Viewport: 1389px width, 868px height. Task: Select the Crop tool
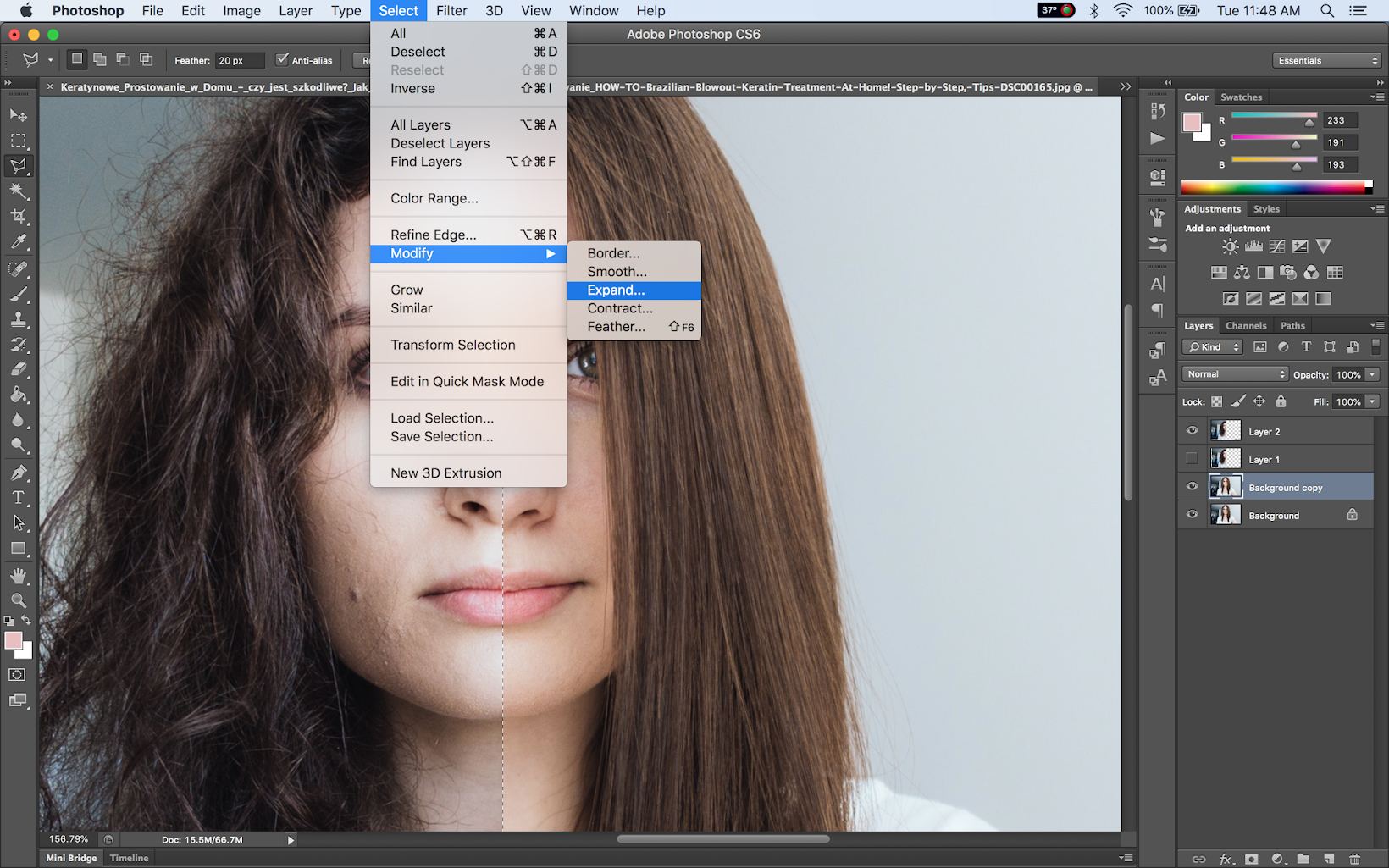19,217
